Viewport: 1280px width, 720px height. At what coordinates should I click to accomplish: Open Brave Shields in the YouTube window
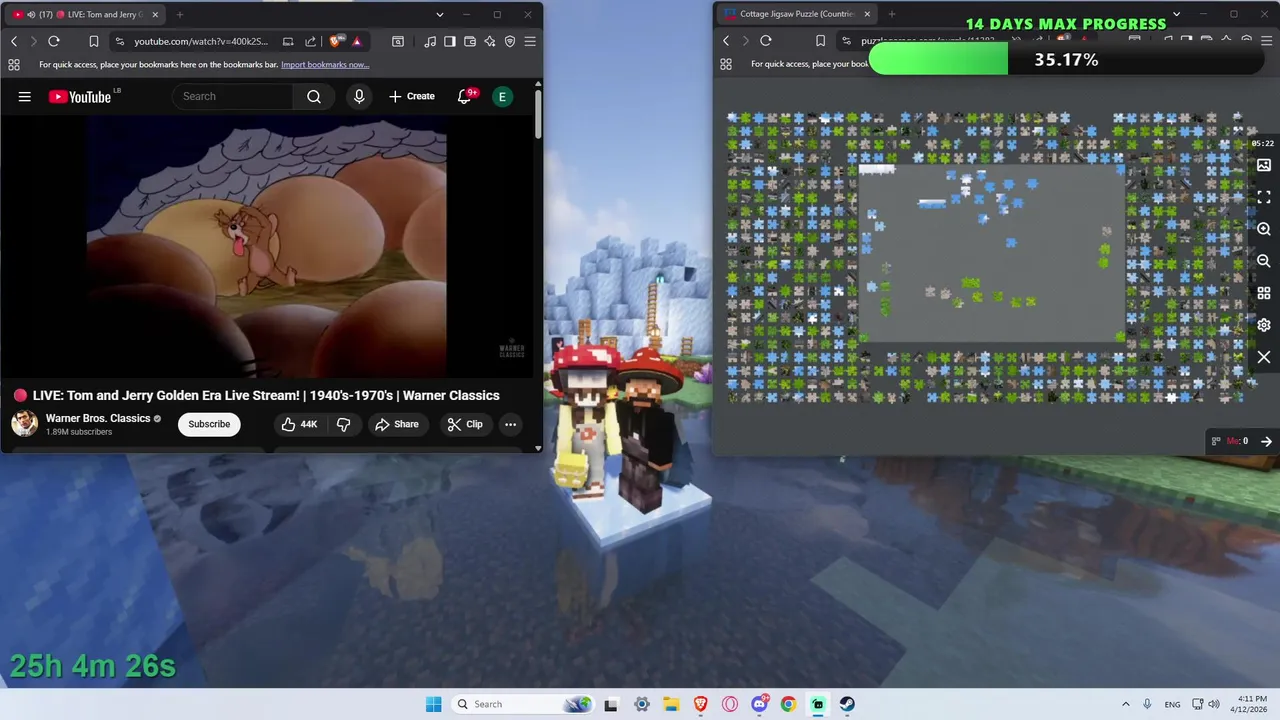point(336,41)
